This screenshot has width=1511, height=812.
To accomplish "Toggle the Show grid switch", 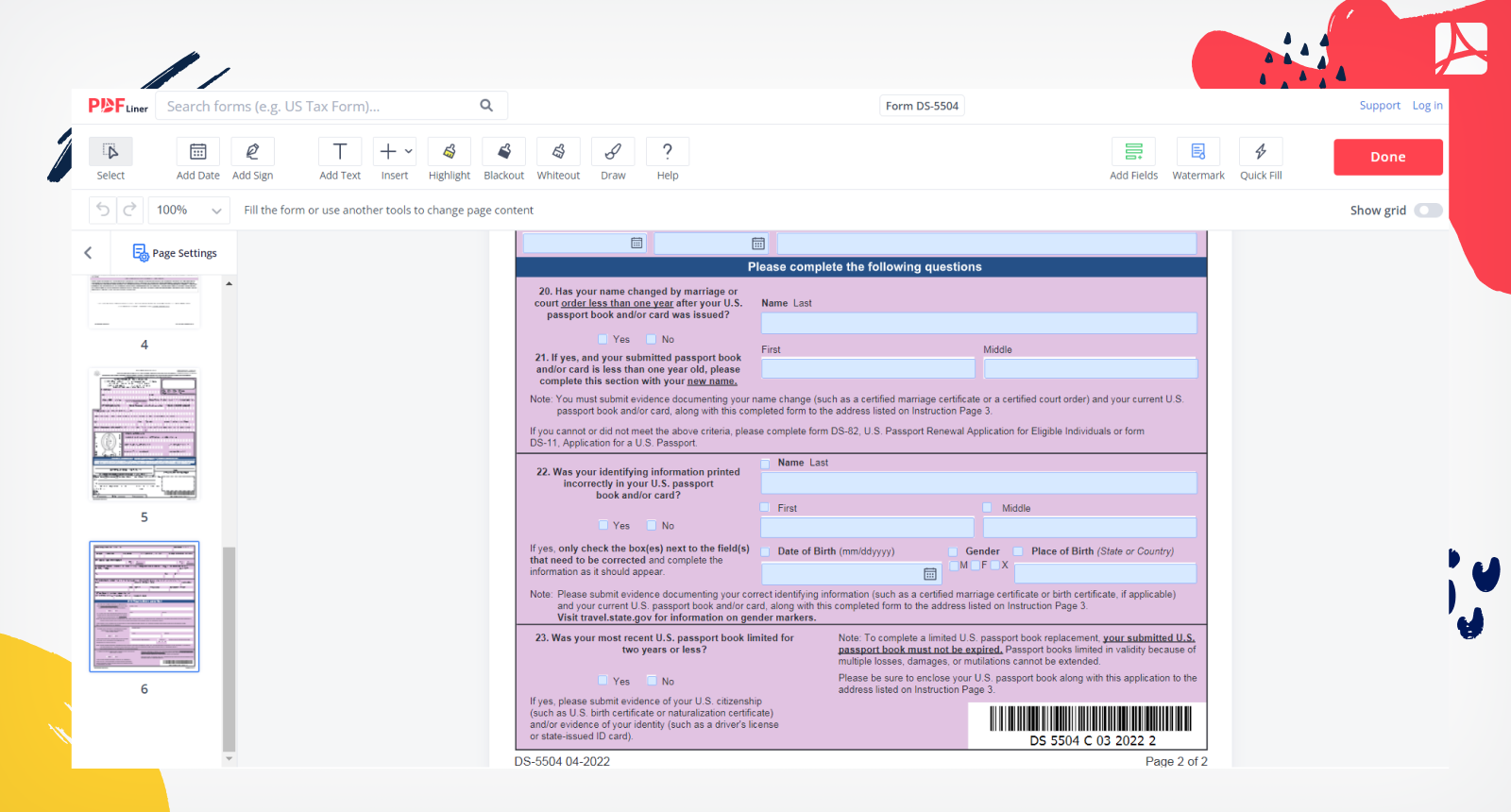I will click(1428, 211).
